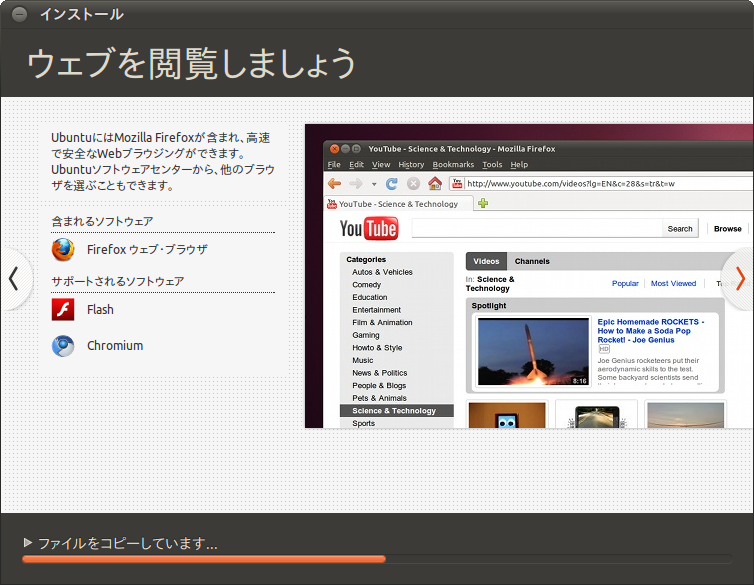Select Music category
The width and height of the screenshot is (754, 585).
tap(363, 360)
